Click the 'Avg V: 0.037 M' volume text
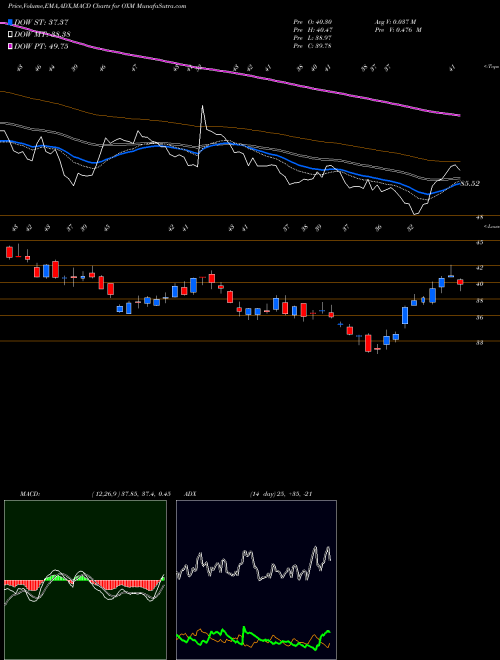The image size is (500, 660). [395, 22]
